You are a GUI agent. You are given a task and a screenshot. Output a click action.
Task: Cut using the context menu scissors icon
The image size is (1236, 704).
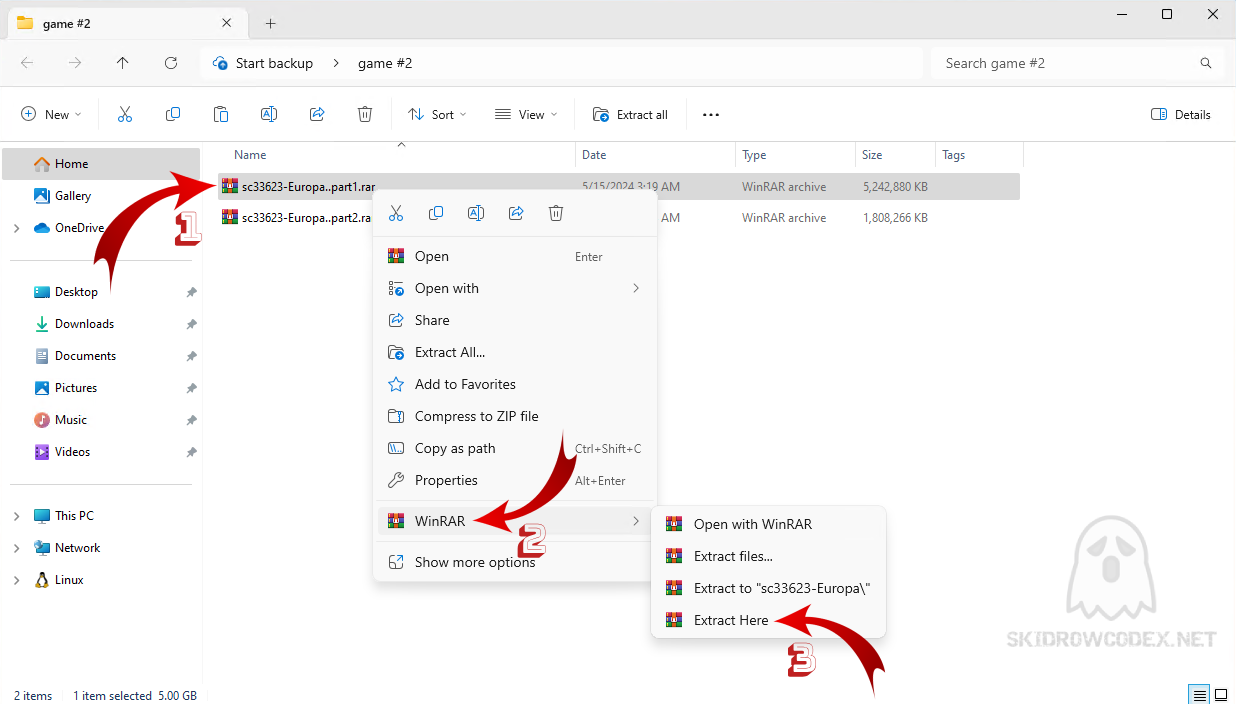pos(396,213)
